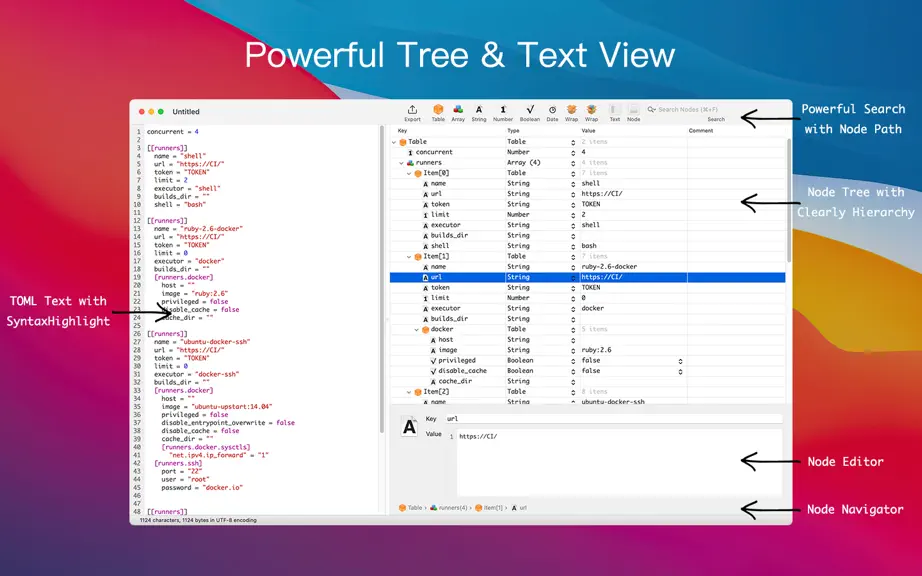Collapse the runners array node
The width and height of the screenshot is (922, 576).
click(x=402, y=163)
